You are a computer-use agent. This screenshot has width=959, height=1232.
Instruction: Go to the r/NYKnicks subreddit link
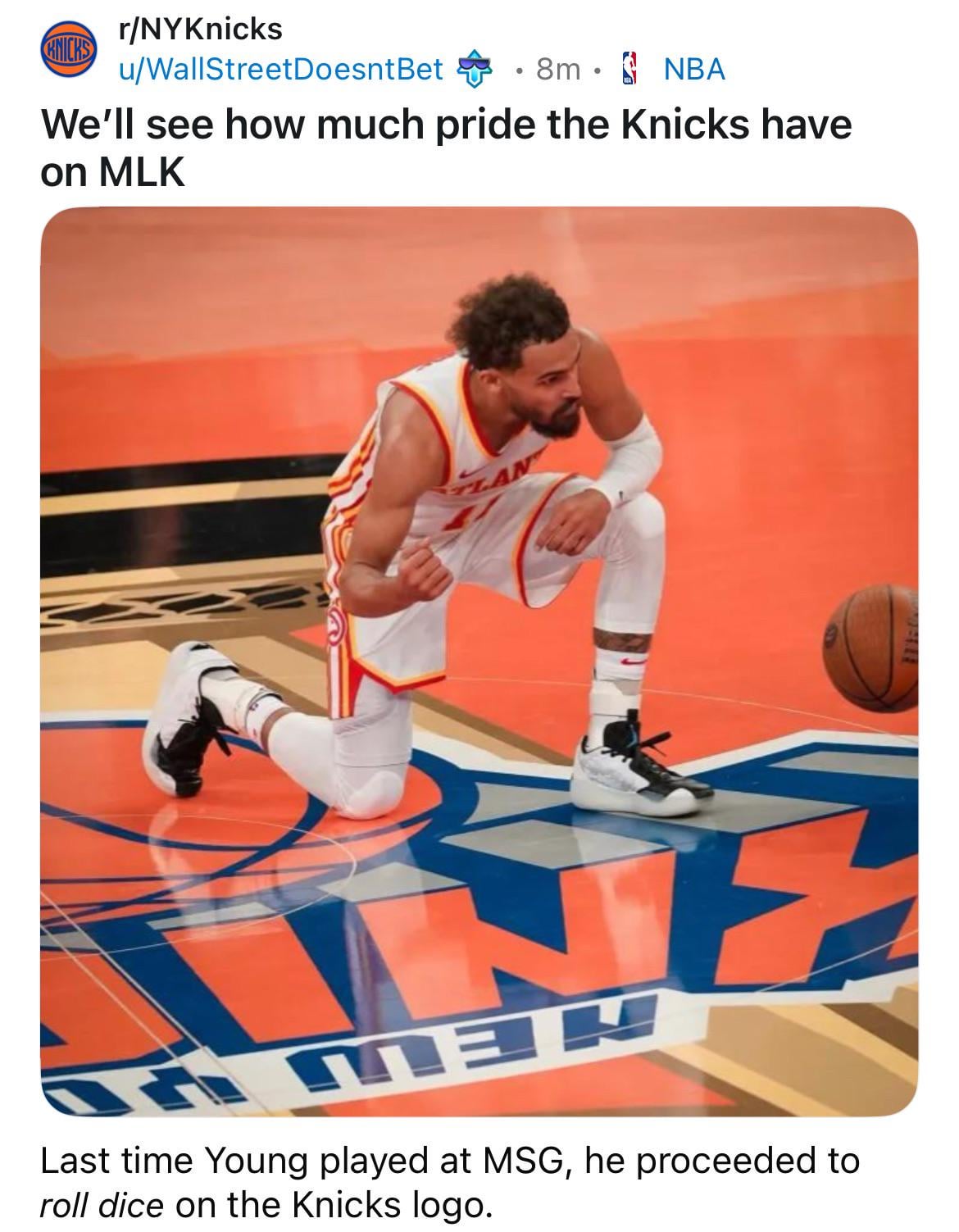[199, 29]
